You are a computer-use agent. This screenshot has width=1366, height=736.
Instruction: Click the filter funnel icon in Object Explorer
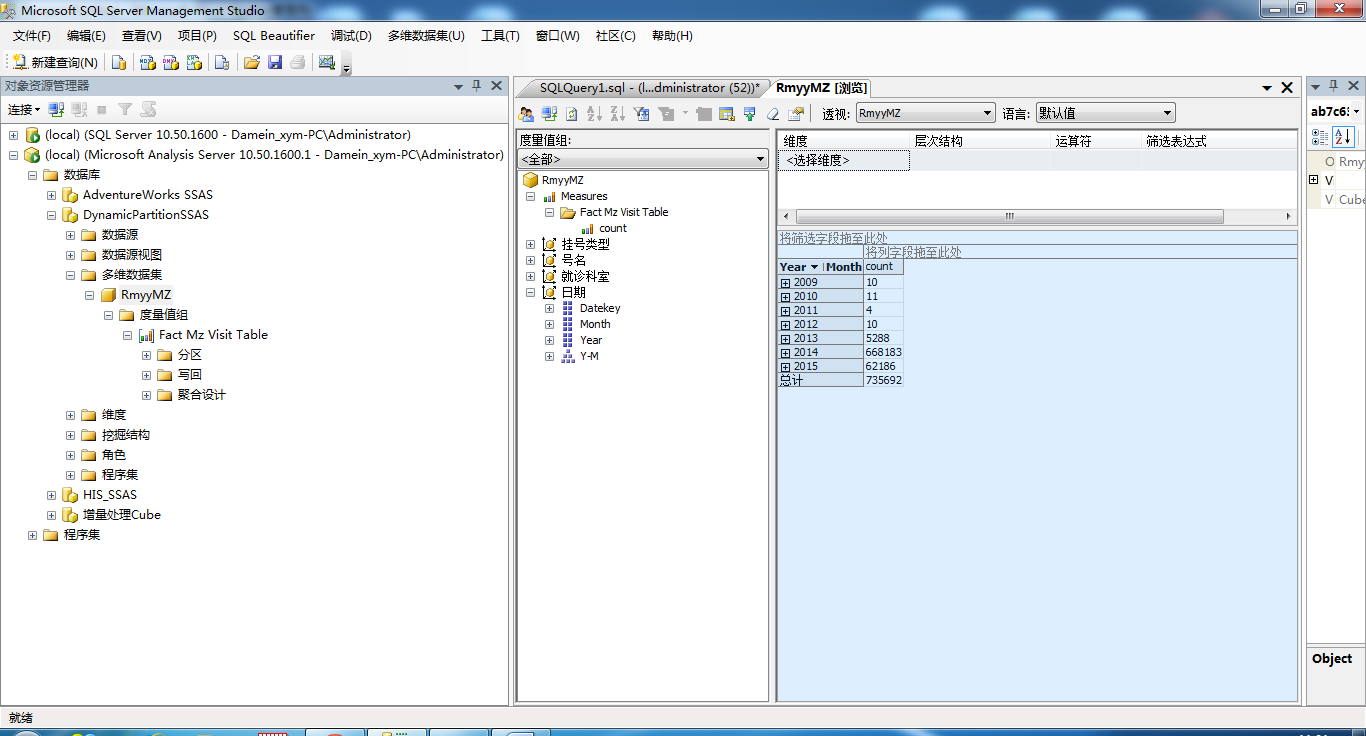coord(125,109)
